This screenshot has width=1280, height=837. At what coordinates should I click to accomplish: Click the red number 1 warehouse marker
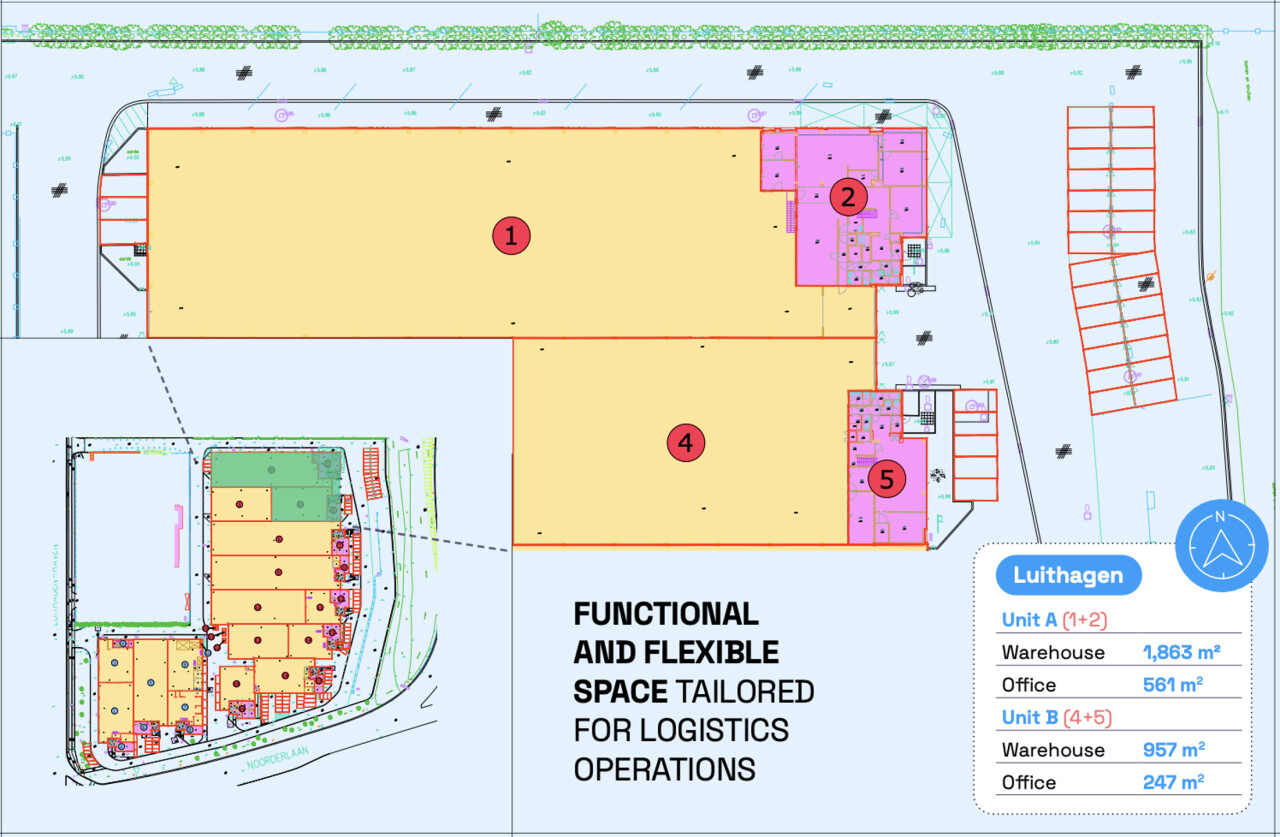pos(511,237)
